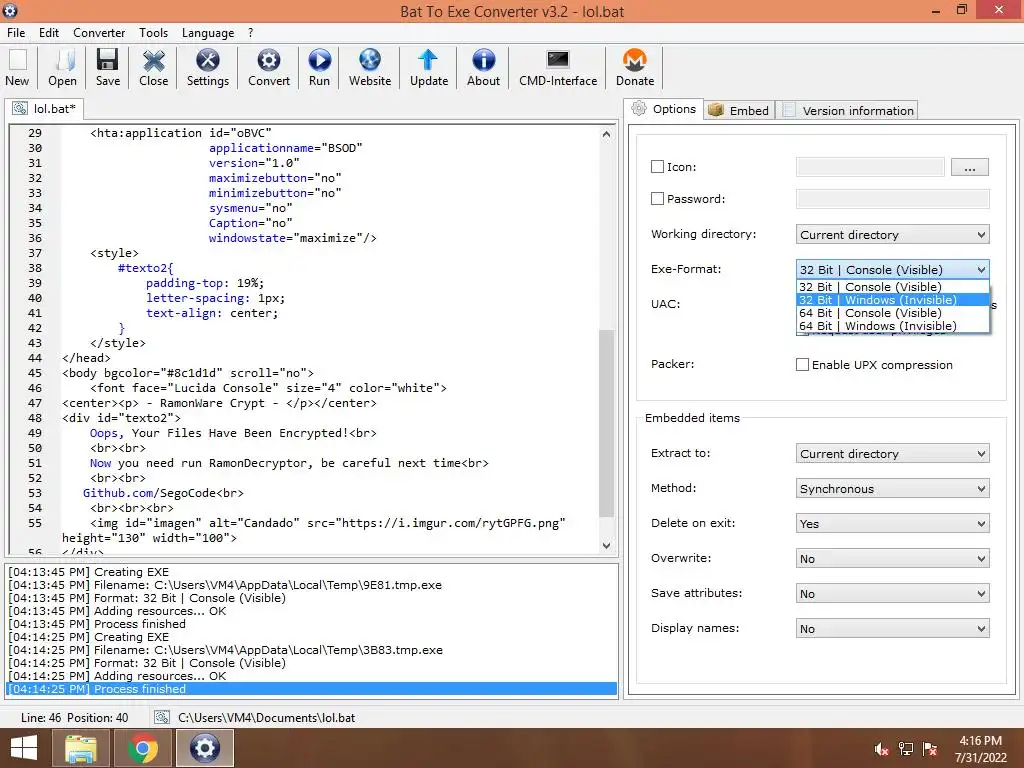Open the File menu

(16, 33)
